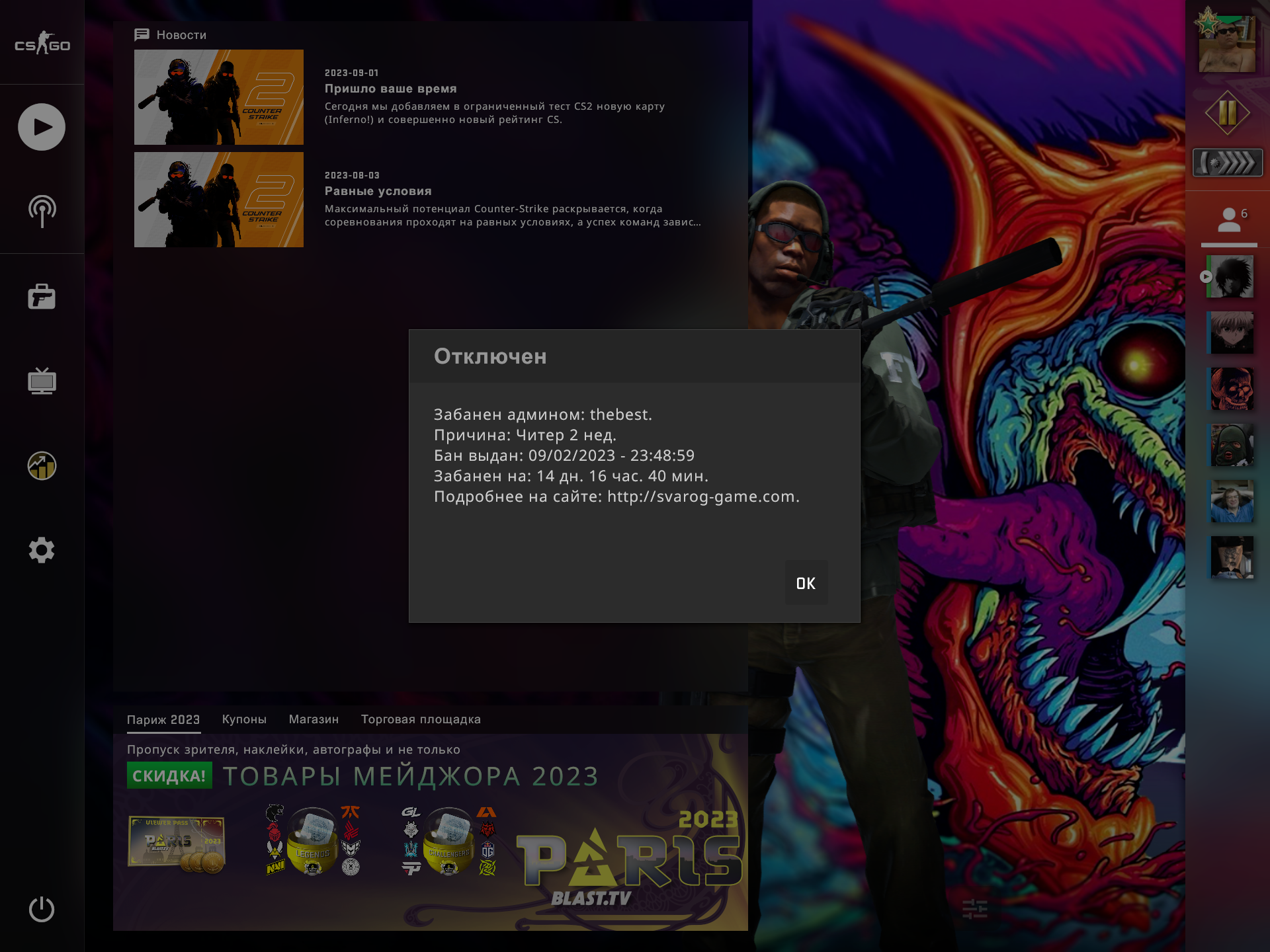Select the Paris 2023 Viewer Pass item
1270x952 pixels.
point(177,844)
